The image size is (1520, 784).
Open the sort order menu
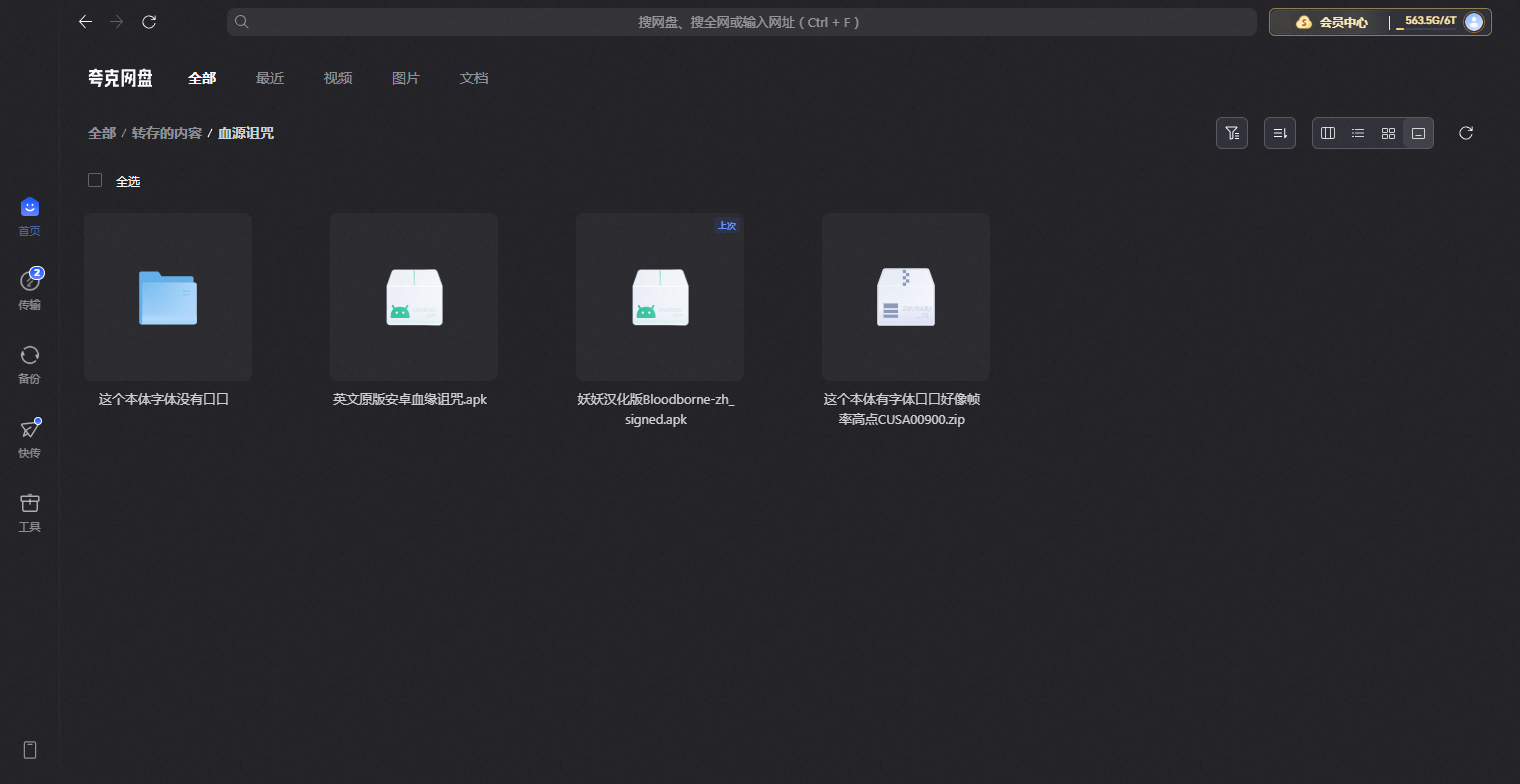(1280, 133)
